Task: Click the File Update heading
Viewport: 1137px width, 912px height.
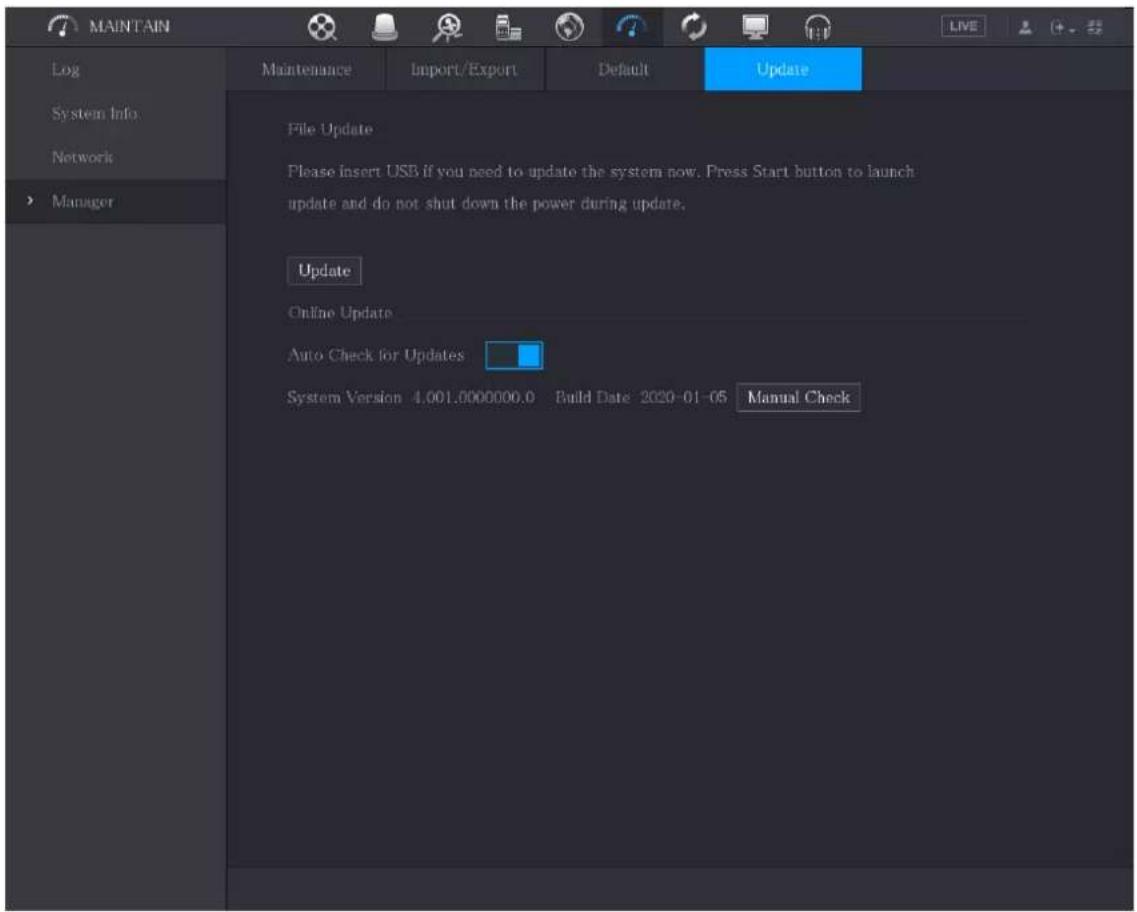Action: (330, 130)
